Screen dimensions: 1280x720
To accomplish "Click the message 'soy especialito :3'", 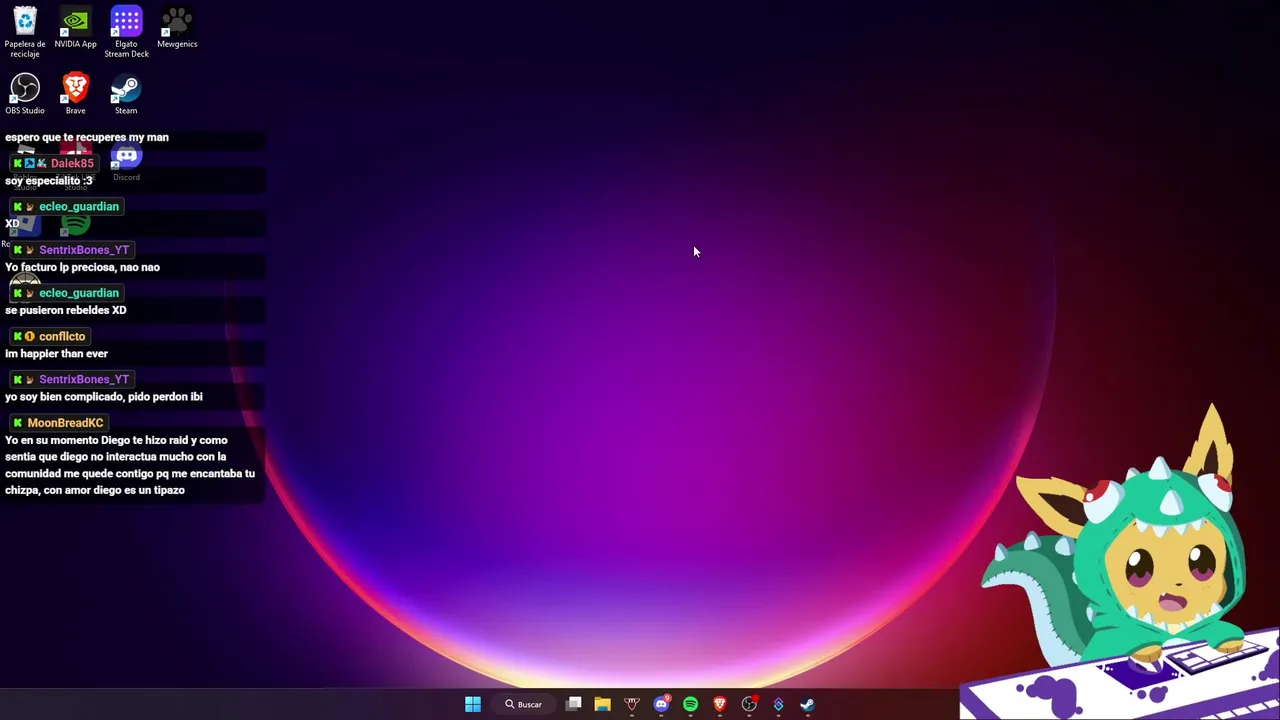I will 49,180.
